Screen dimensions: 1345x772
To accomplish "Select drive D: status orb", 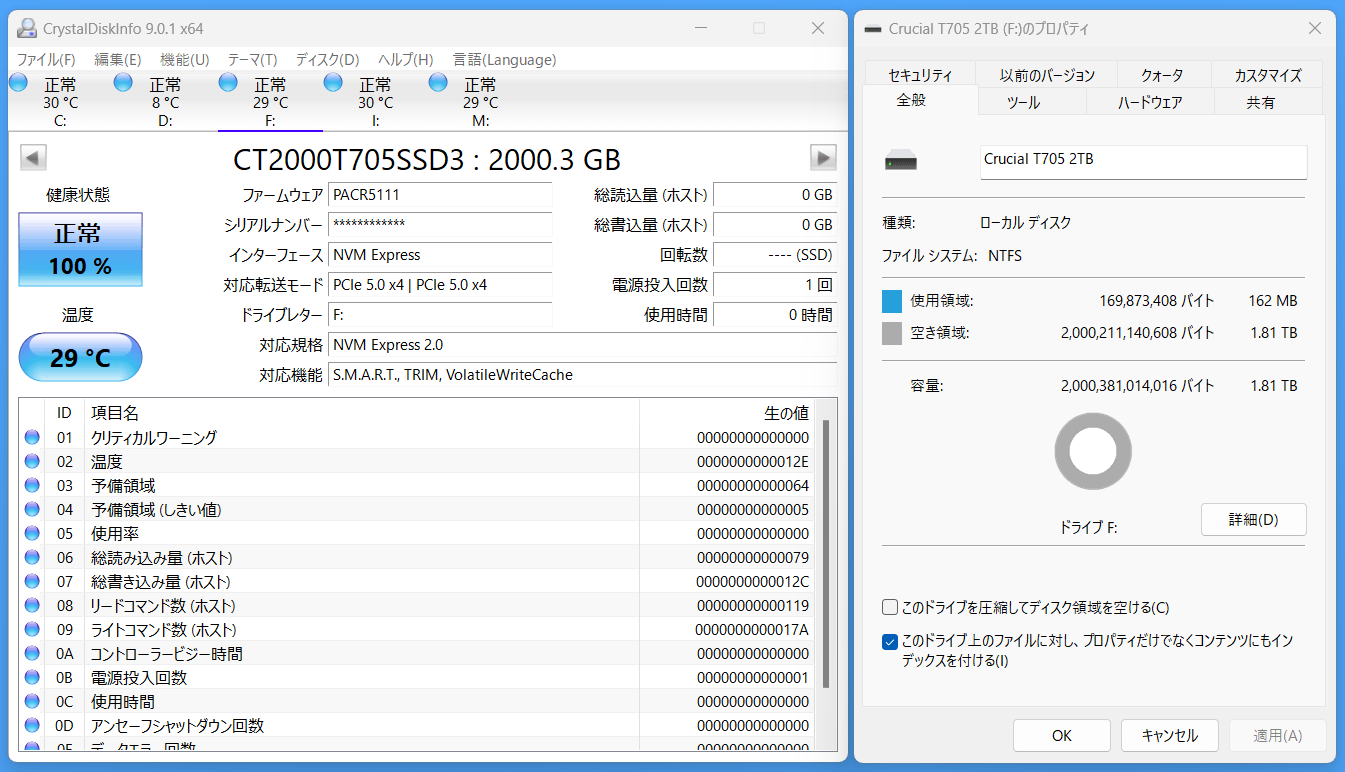I will coord(123,82).
